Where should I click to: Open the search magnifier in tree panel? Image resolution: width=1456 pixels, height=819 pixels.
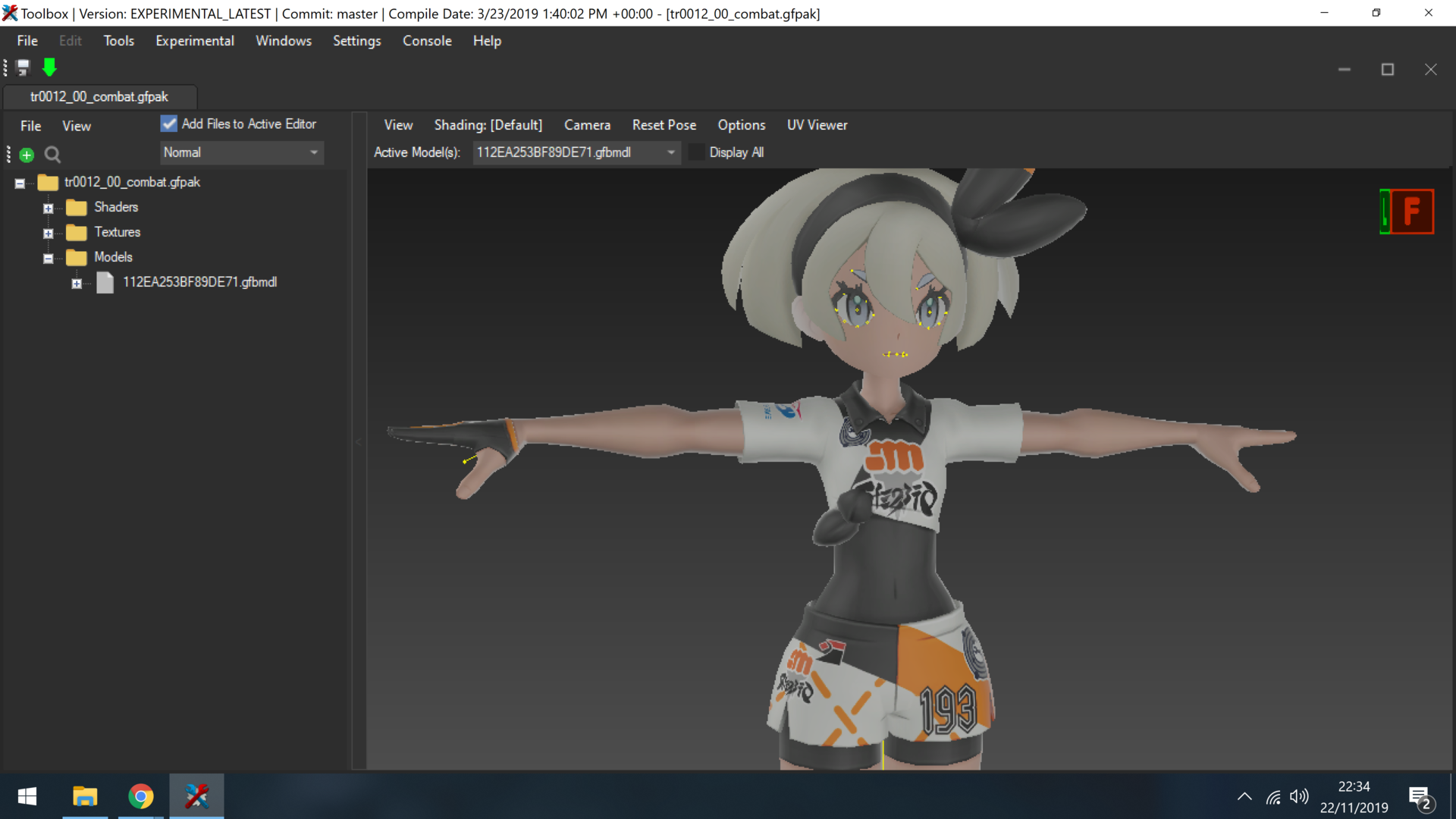click(x=52, y=155)
